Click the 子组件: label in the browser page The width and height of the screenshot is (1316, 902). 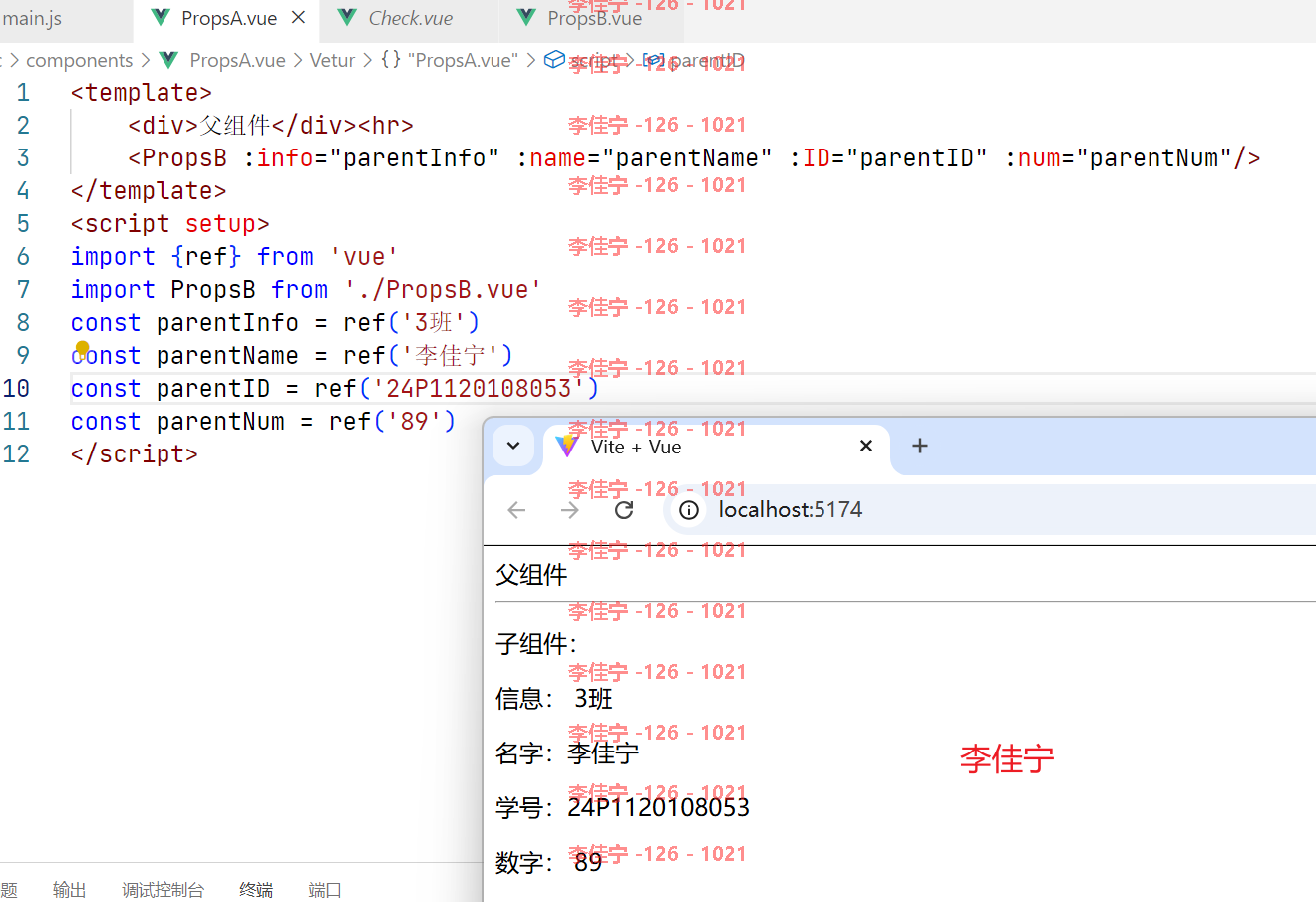[536, 644]
